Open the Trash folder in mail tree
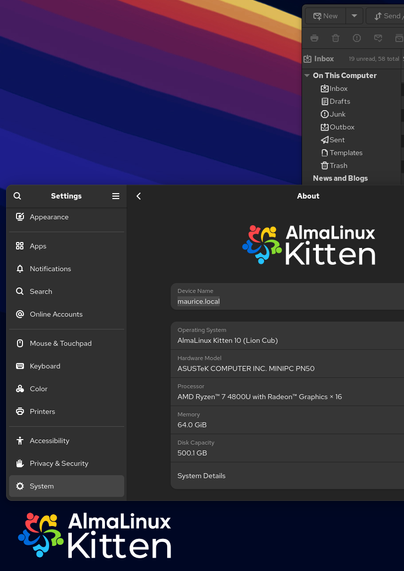The image size is (404, 571). 334,165
